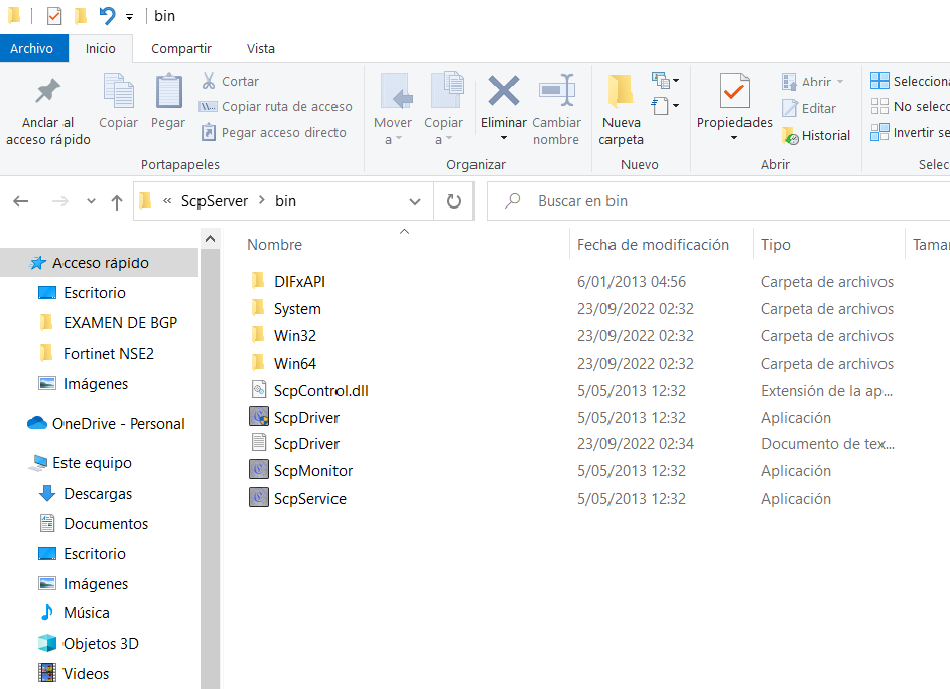
Task: Switch to the Compartir tab
Action: click(181, 48)
